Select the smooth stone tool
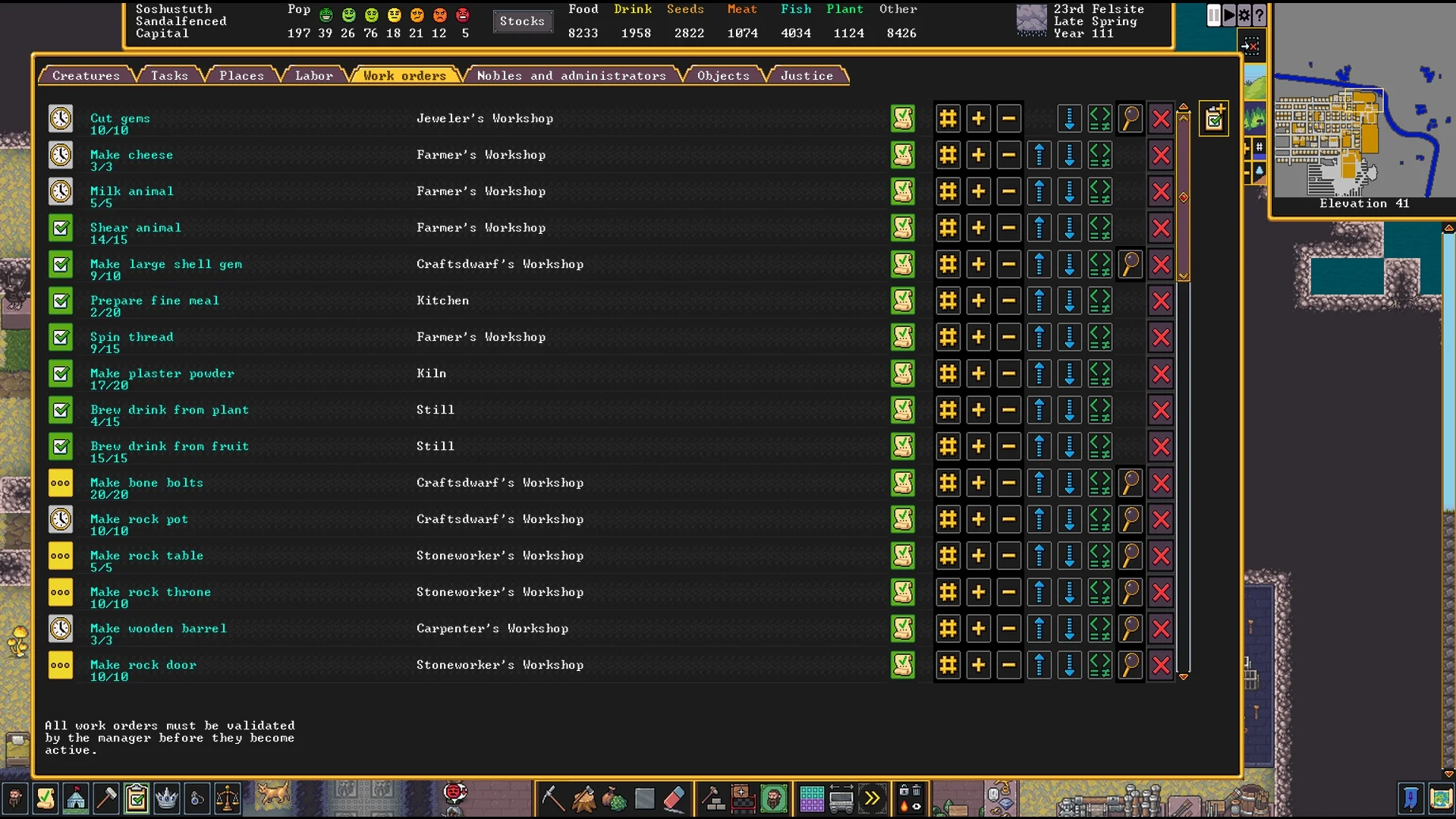 pyautogui.click(x=644, y=799)
